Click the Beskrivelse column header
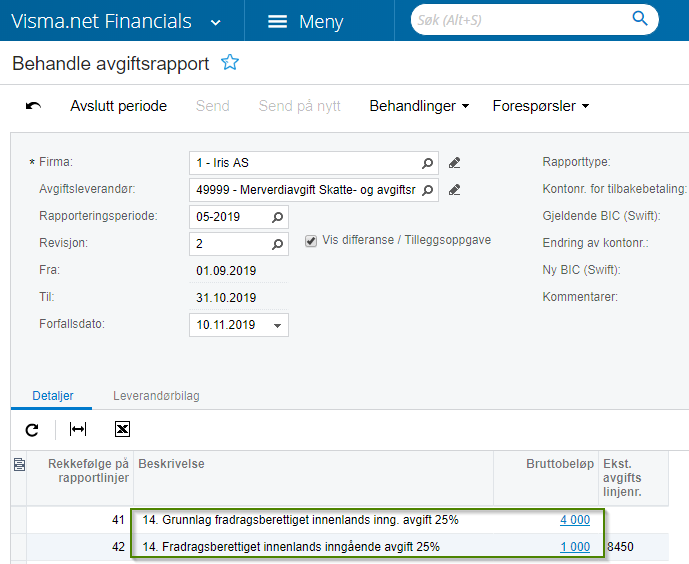This screenshot has height=564, width=689. coord(313,478)
